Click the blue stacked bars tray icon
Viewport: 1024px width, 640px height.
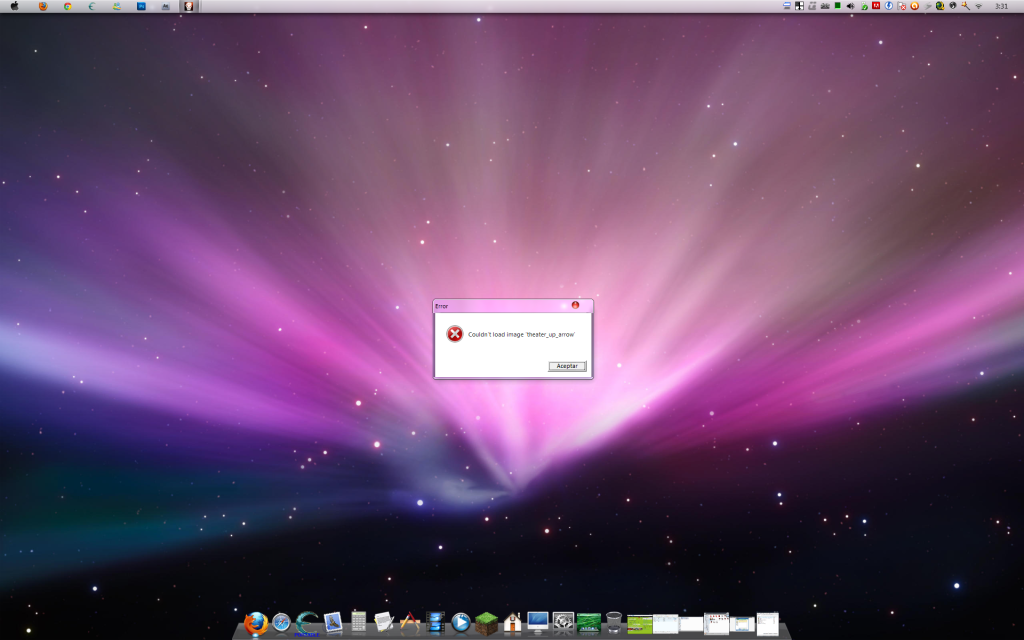[787, 6]
